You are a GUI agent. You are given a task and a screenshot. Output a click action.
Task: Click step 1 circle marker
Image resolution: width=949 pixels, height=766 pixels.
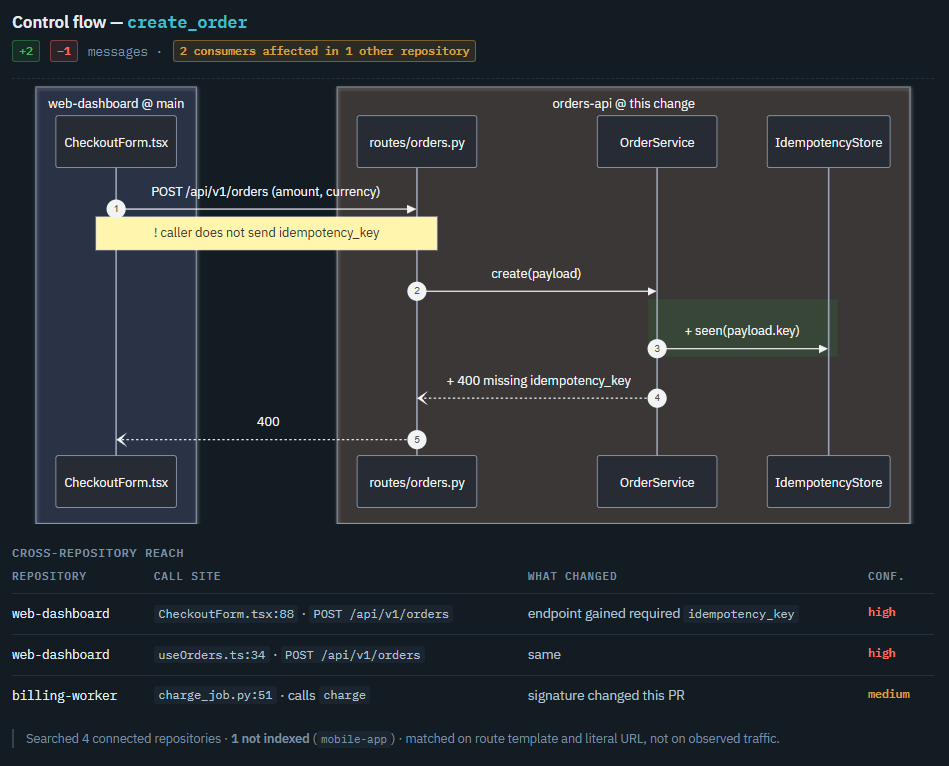(116, 209)
